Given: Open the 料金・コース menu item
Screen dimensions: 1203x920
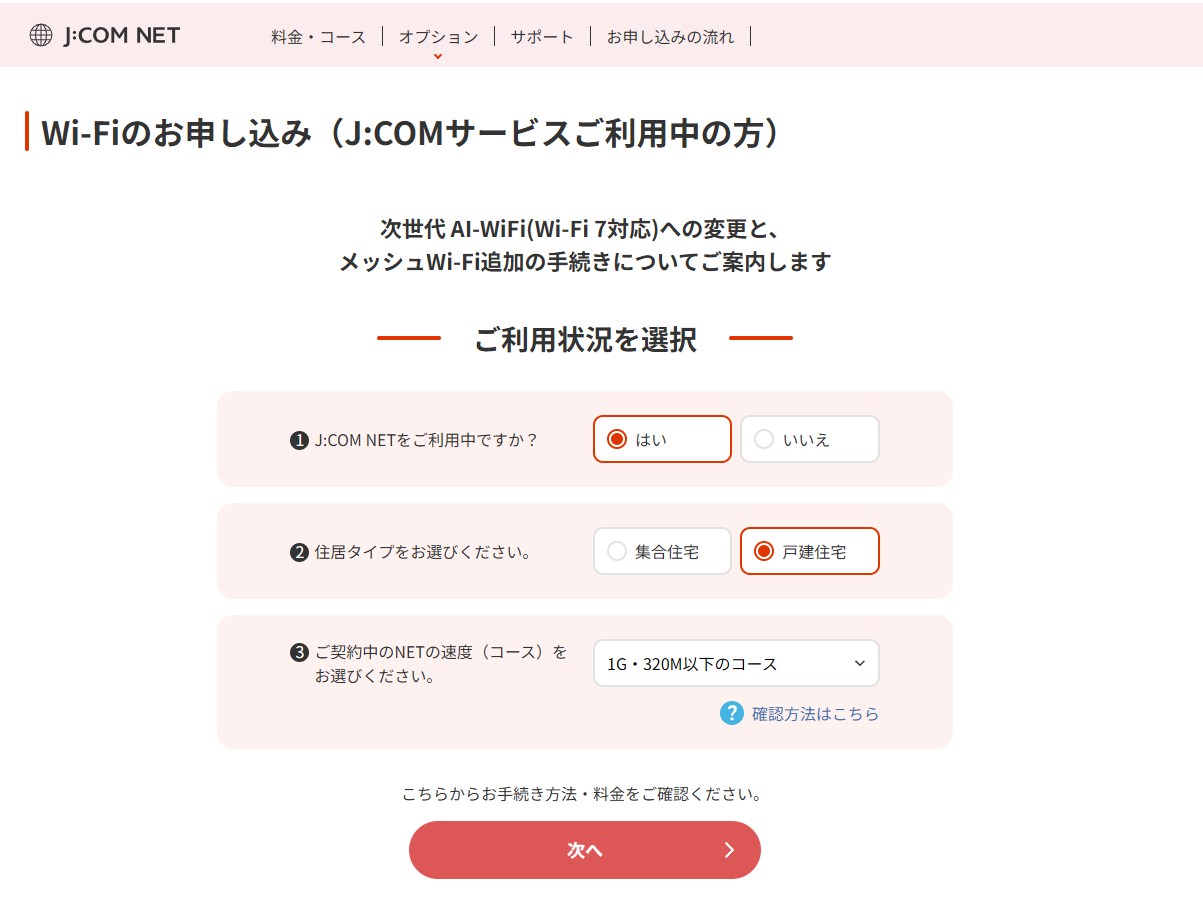Looking at the screenshot, I should pyautogui.click(x=318, y=37).
